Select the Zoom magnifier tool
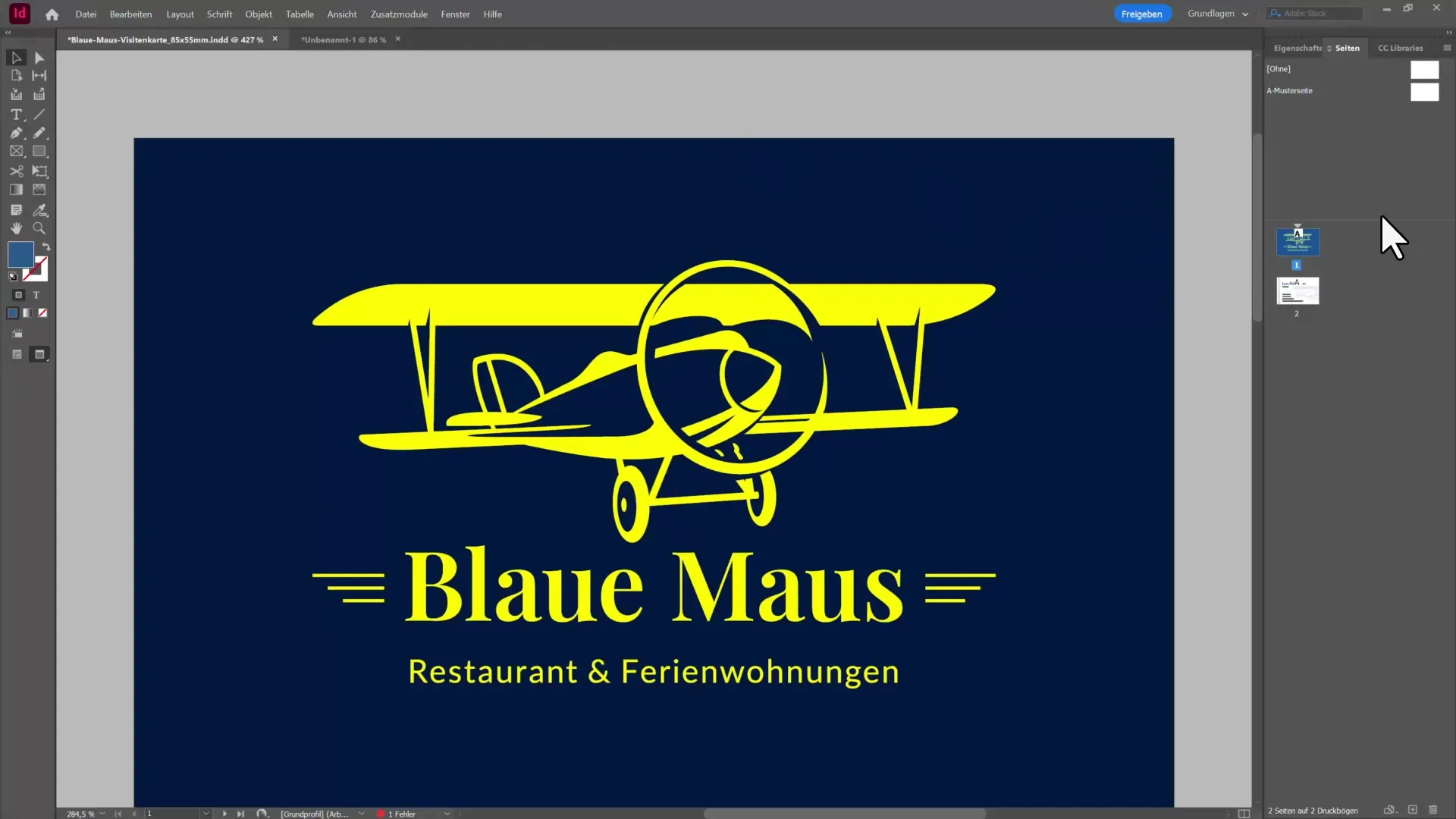Image resolution: width=1456 pixels, height=819 pixels. pos(39,228)
